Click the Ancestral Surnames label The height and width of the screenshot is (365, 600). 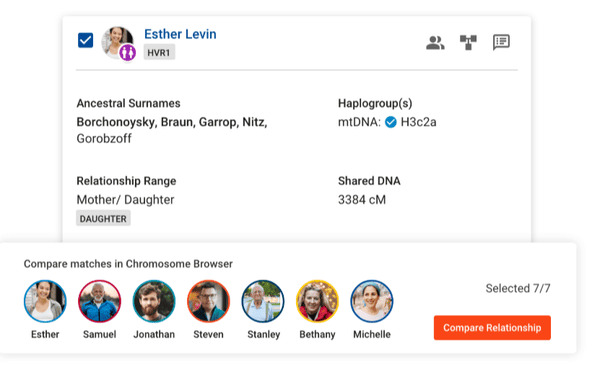pos(128,103)
